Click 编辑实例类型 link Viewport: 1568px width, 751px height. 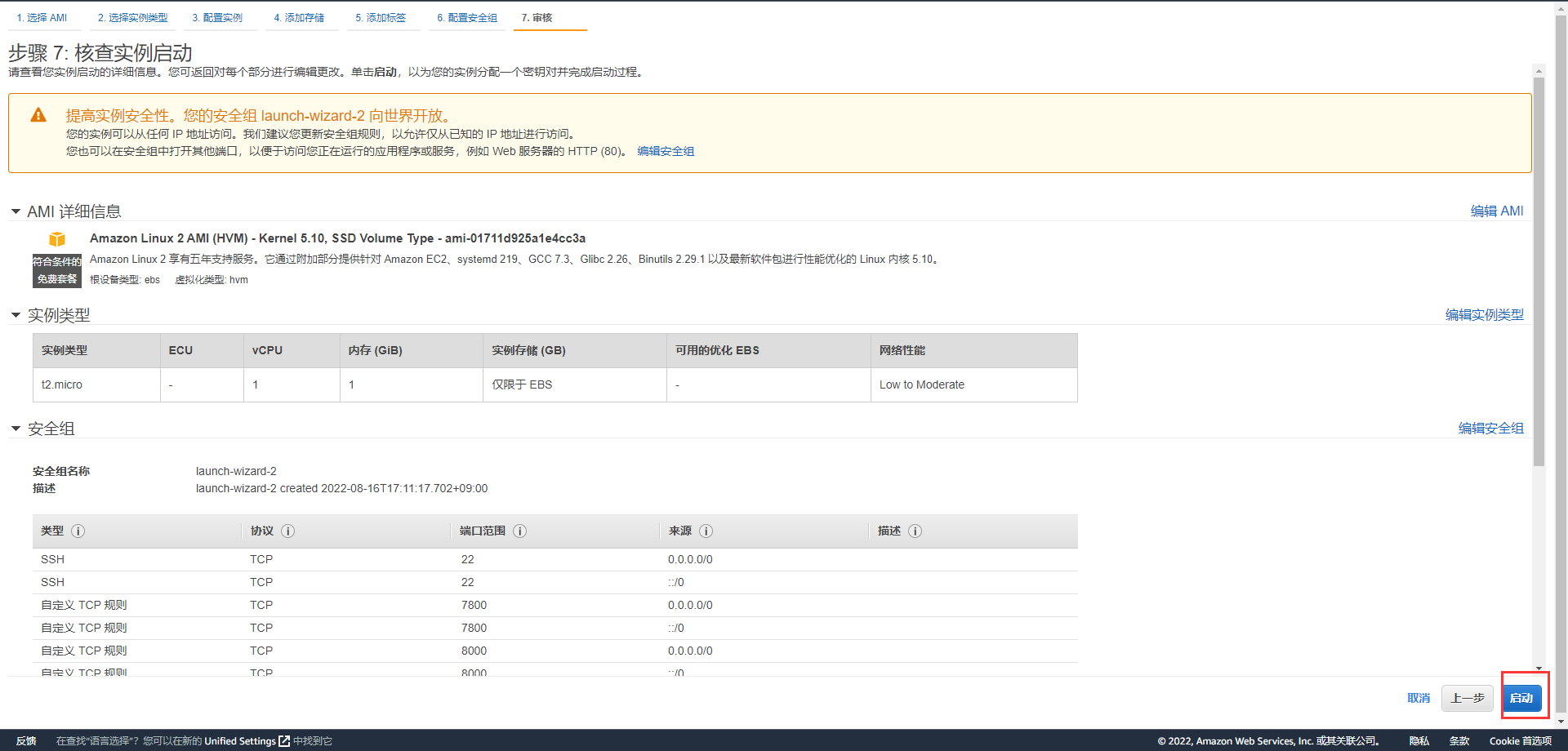1484,315
